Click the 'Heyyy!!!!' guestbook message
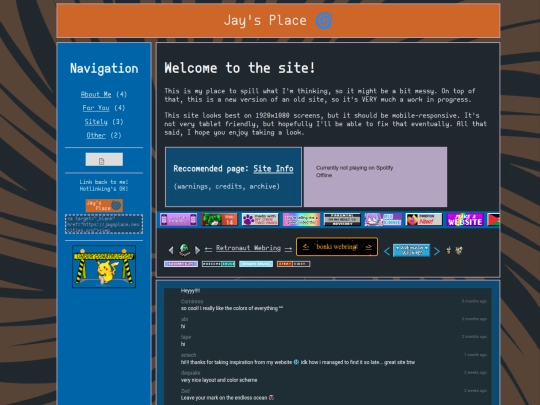Screen dimensions: 540x405 point(190,291)
